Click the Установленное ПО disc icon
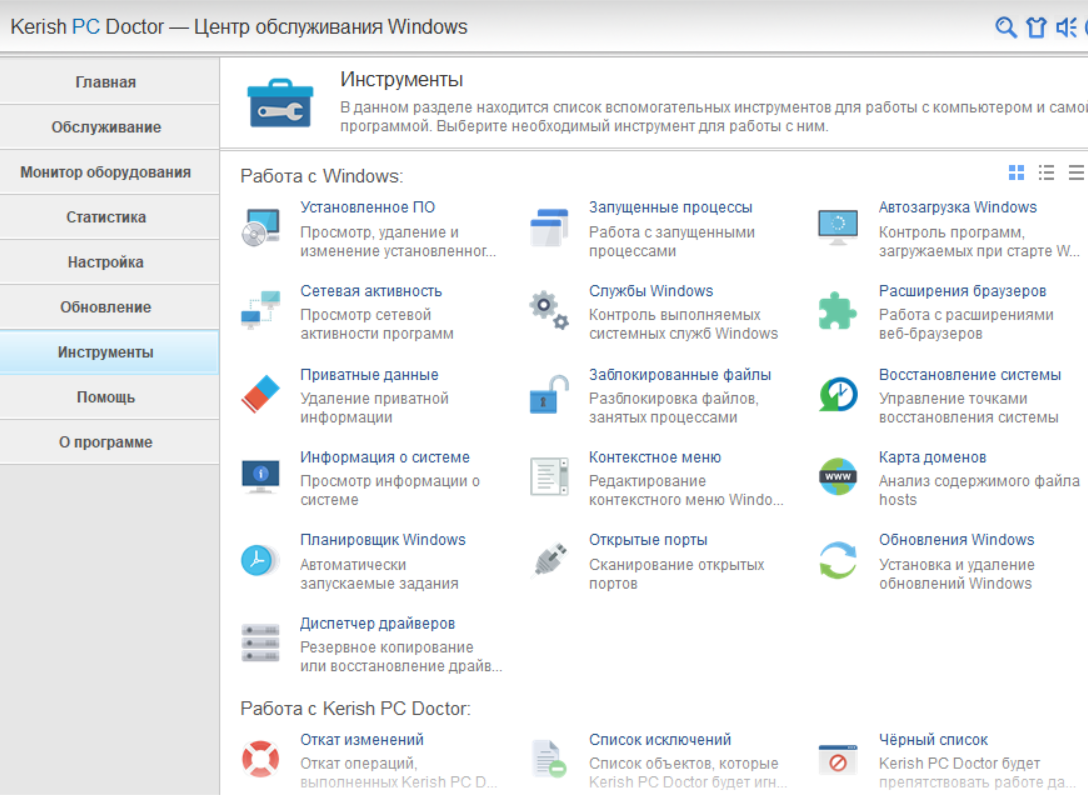1088x795 pixels. [261, 227]
